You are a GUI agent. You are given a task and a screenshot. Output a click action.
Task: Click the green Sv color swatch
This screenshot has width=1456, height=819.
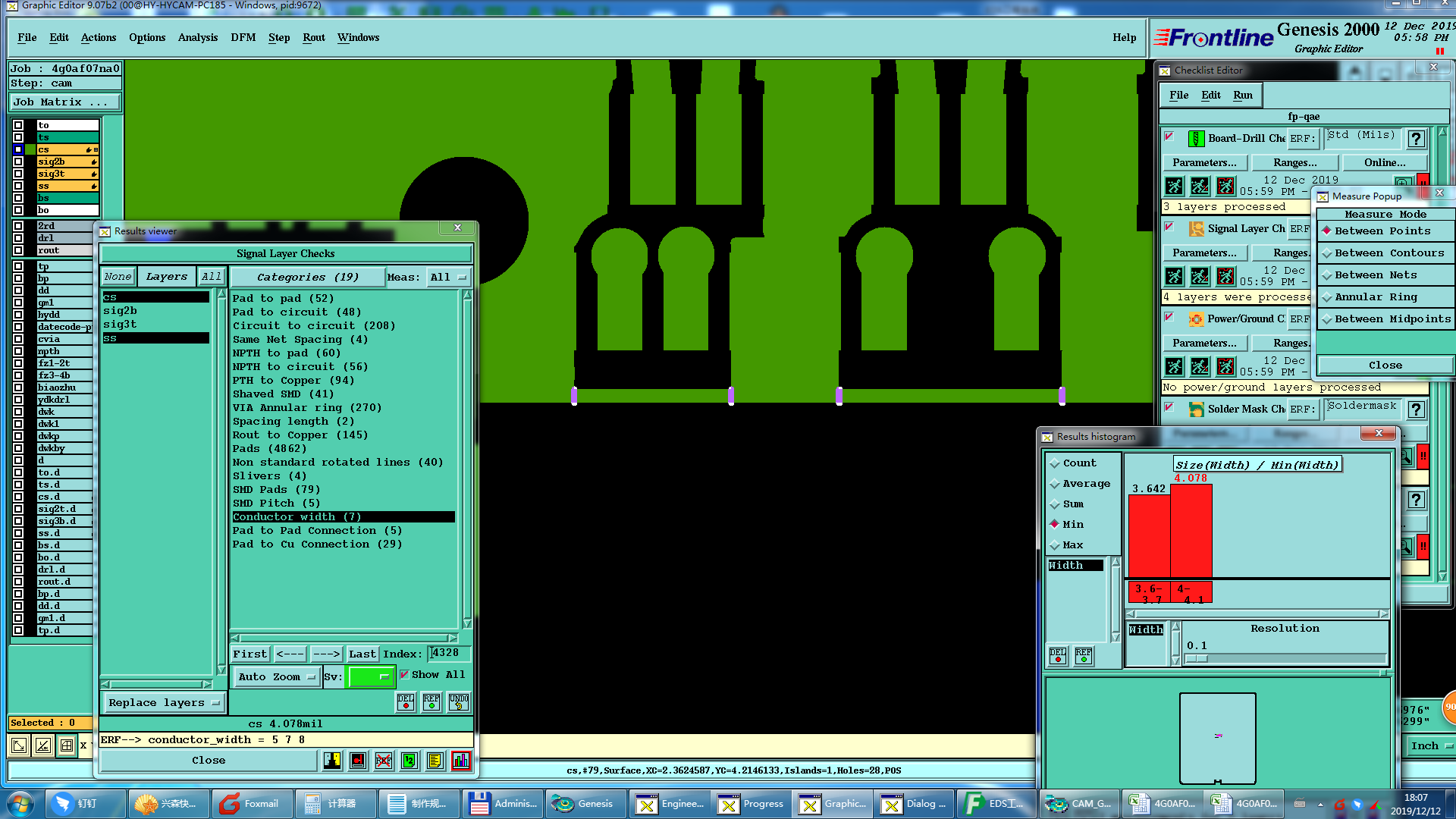(x=369, y=677)
